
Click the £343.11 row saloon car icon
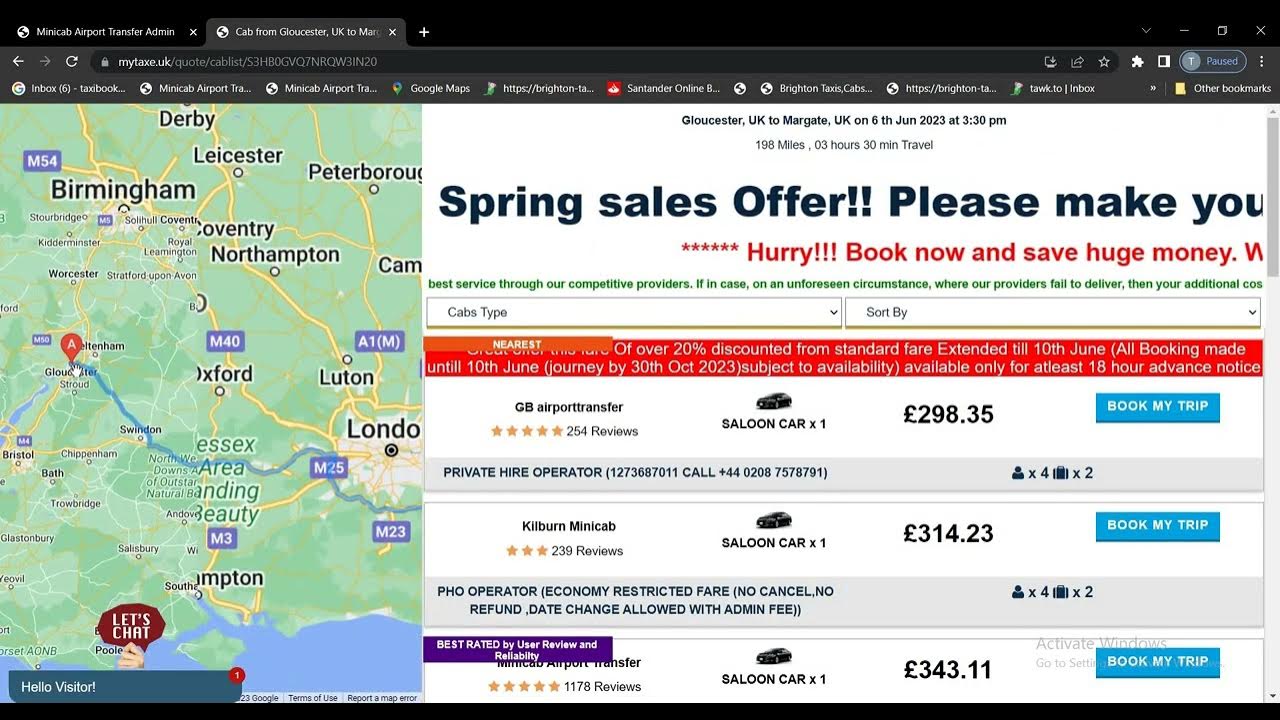pyautogui.click(x=774, y=657)
